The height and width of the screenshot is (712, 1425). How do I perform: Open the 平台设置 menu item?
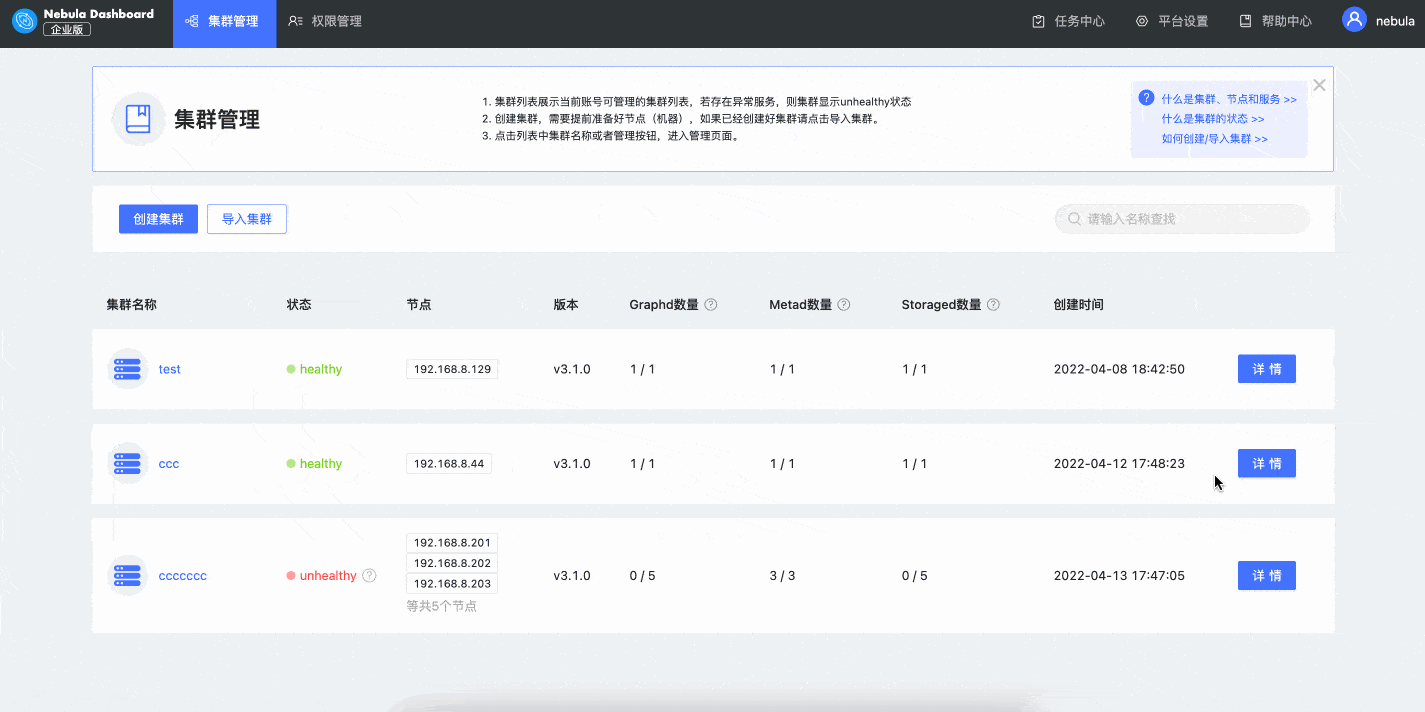coord(1172,21)
